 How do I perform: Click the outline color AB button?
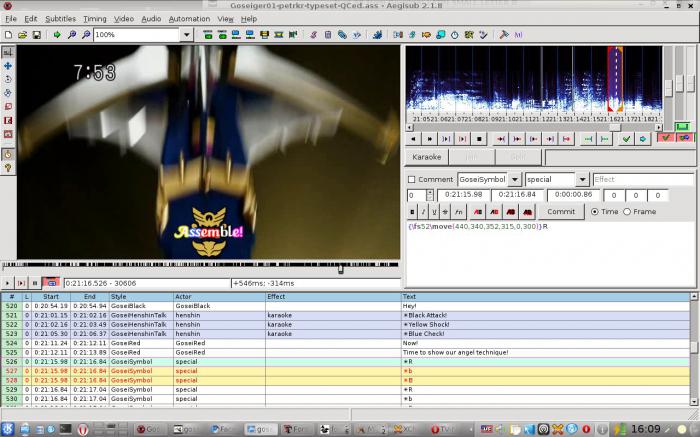click(511, 212)
